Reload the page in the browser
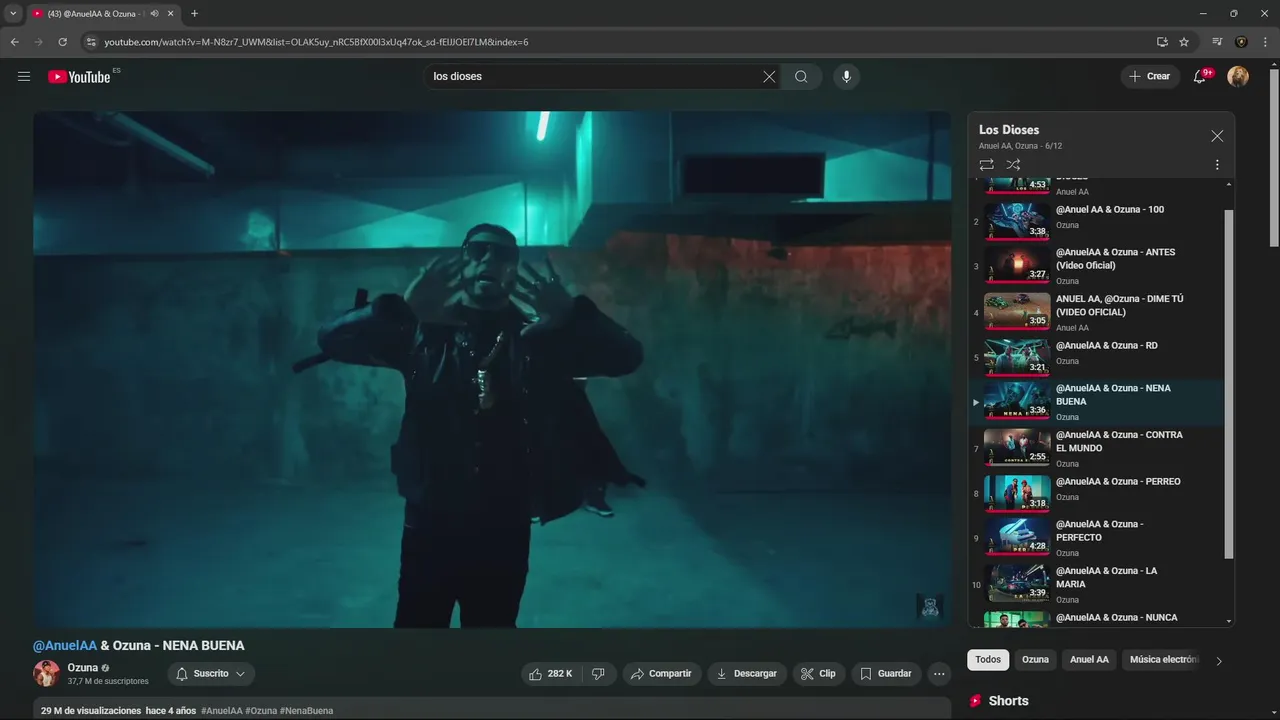Screen dimensions: 1280x720 point(62,42)
